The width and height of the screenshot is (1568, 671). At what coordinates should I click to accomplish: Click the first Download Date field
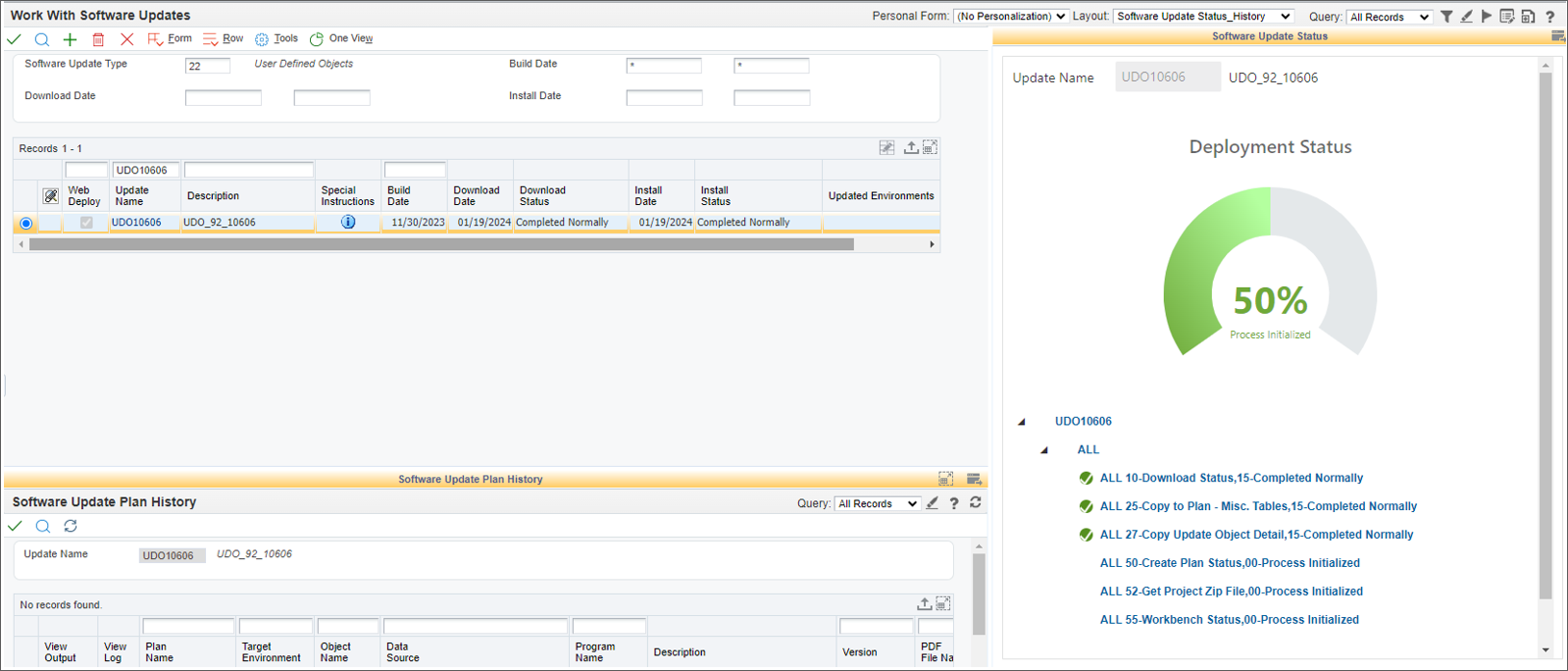[224, 98]
